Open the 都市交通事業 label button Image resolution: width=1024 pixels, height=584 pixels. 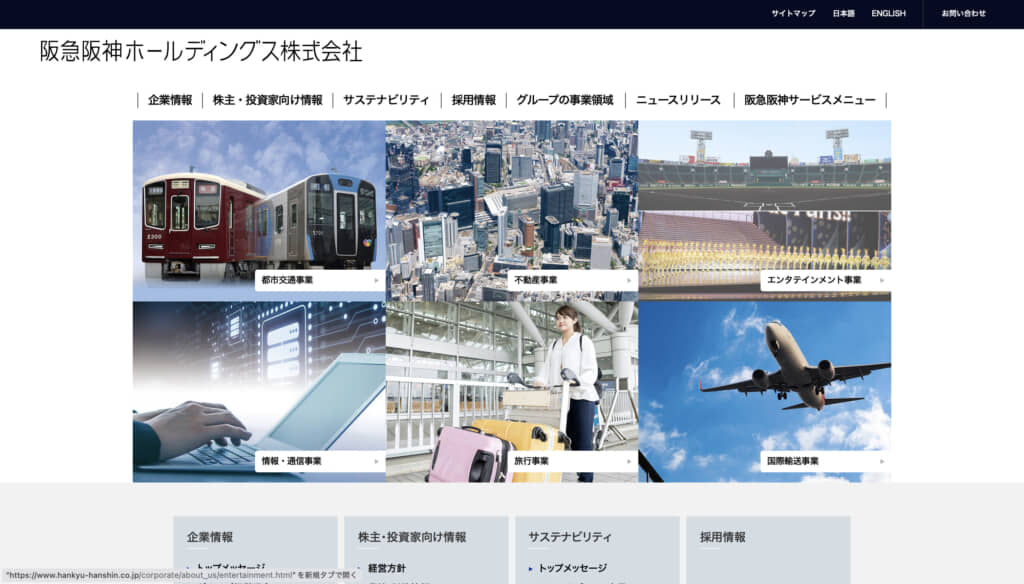(x=320, y=280)
